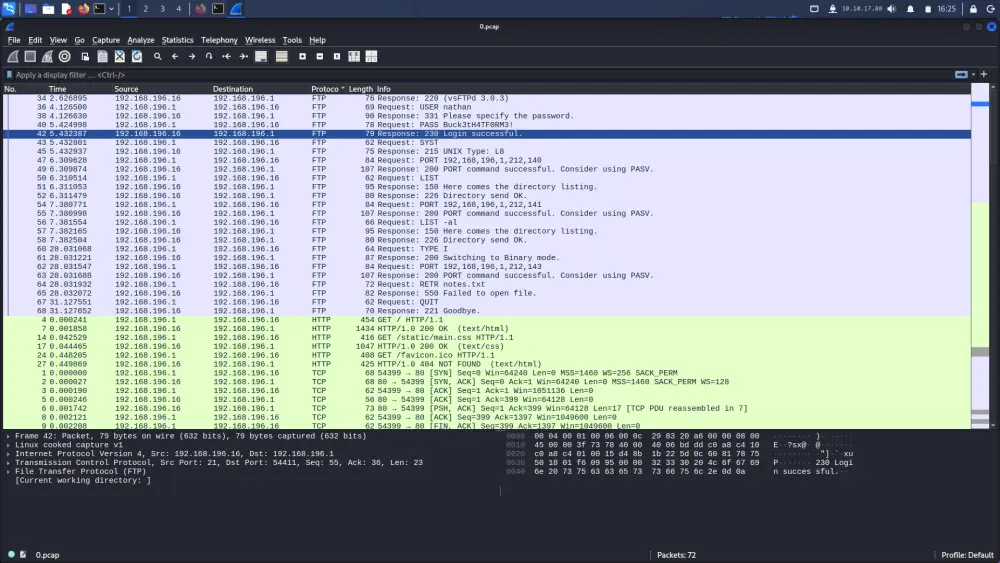Start capturing packets with shark fin icon
Screen dimensions: 1000x563
click(13, 57)
